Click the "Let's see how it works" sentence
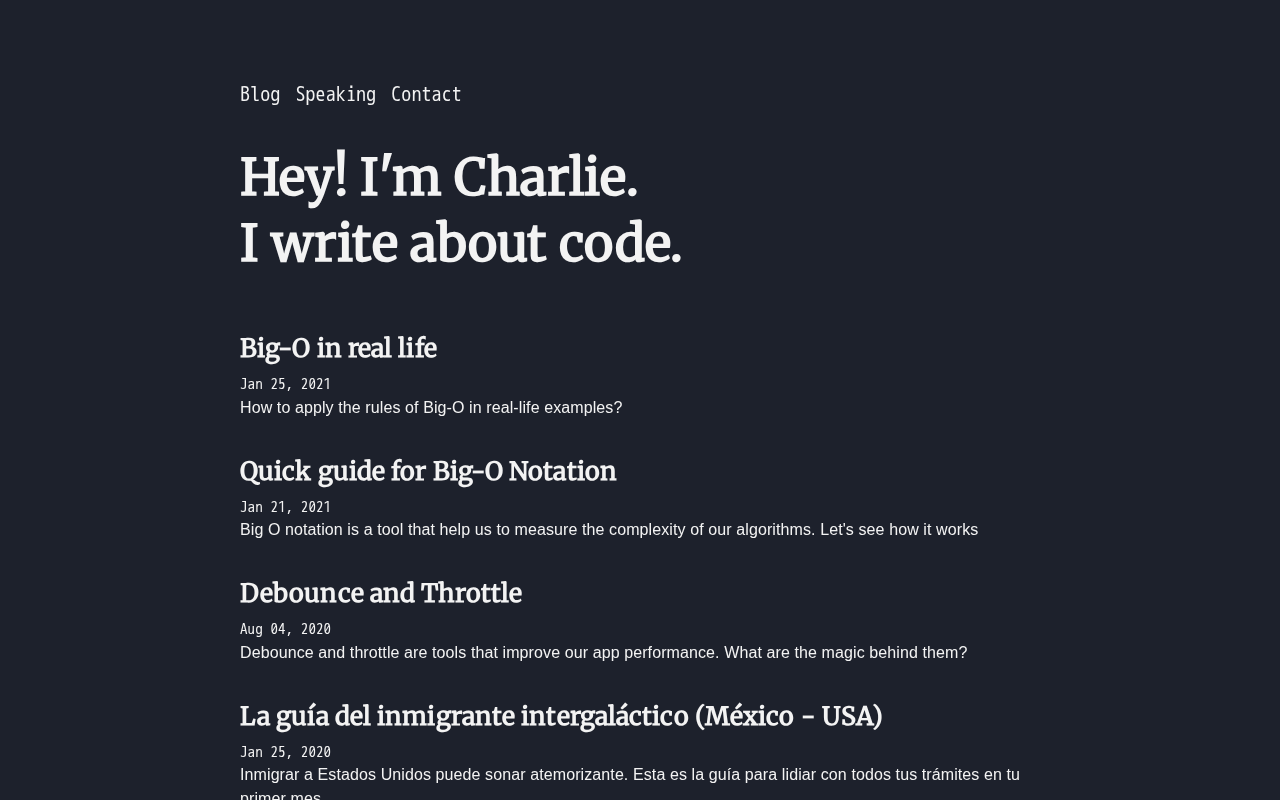Screen dimensions: 1280x800 (x=898, y=529)
